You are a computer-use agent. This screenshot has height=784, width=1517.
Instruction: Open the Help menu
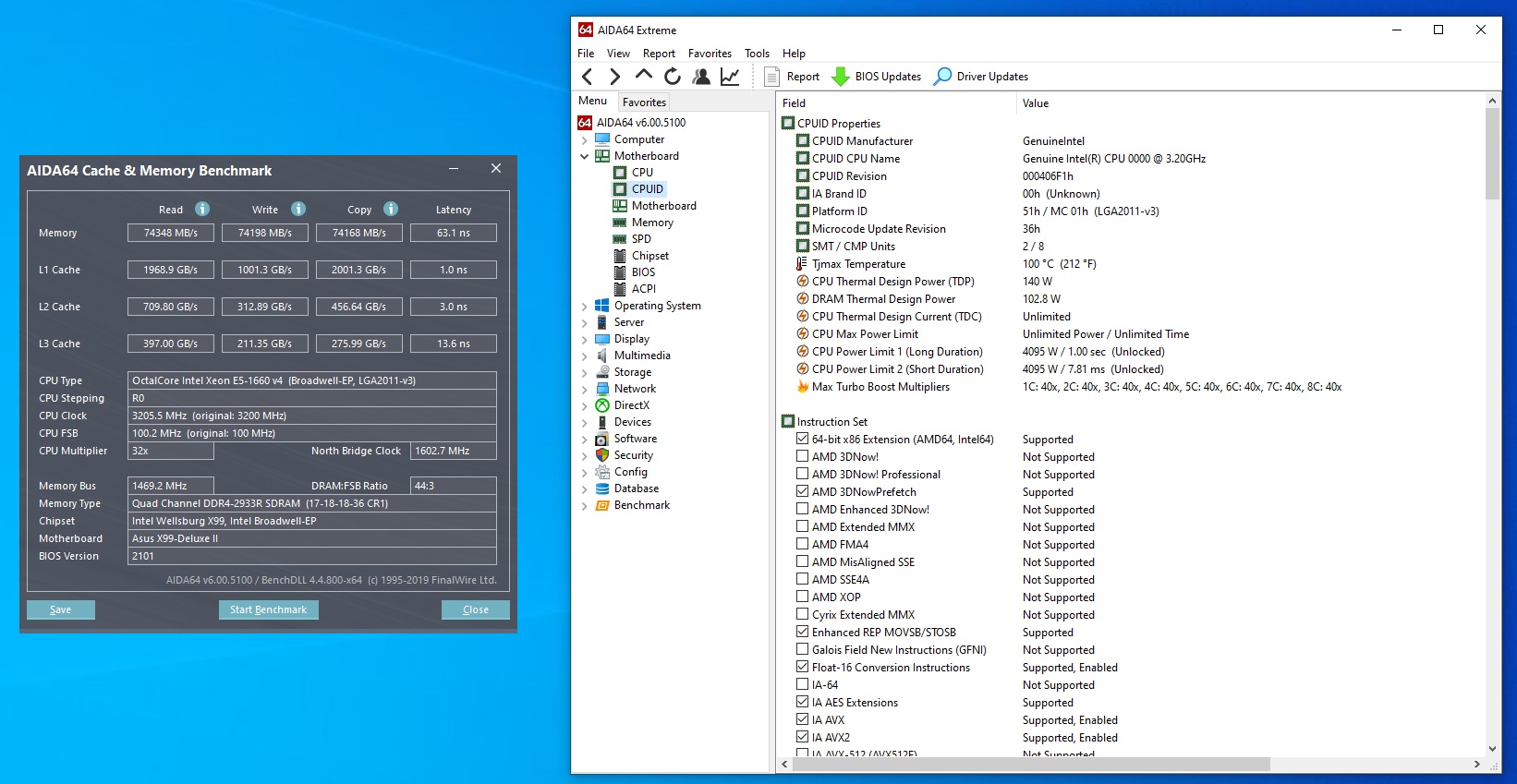[x=794, y=54]
